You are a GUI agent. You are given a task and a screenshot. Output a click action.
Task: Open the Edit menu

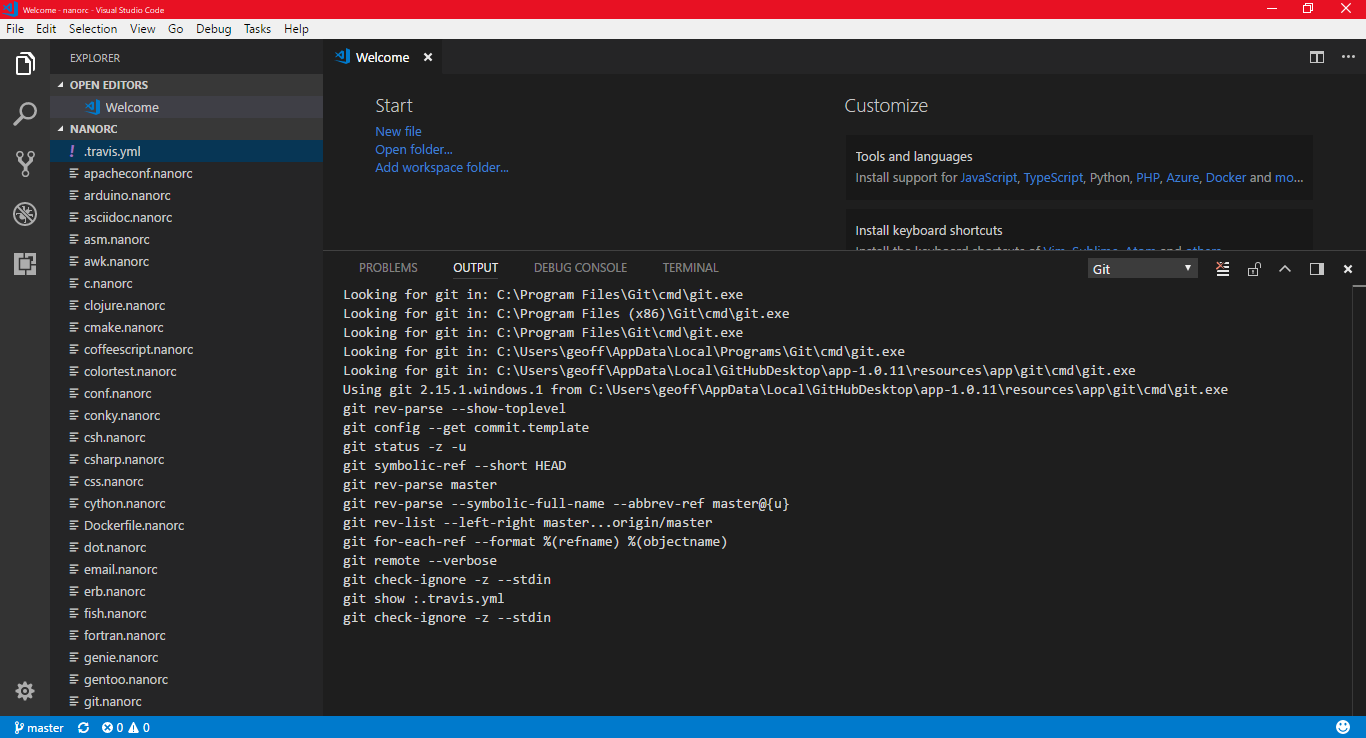point(46,29)
